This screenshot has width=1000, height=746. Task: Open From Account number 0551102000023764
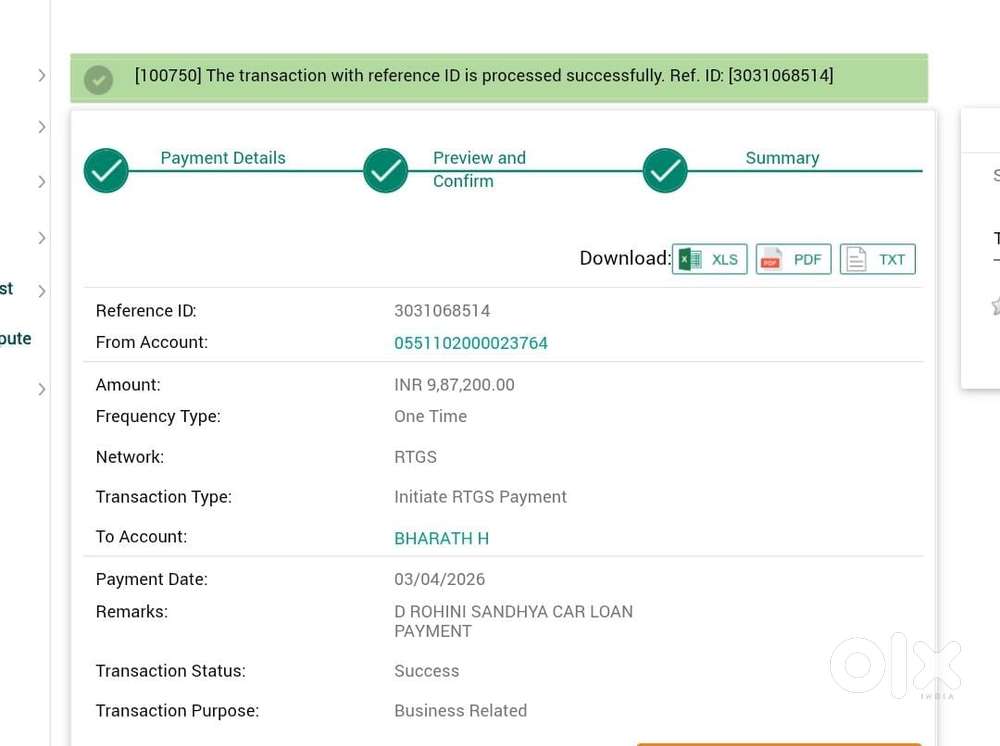tap(471, 343)
